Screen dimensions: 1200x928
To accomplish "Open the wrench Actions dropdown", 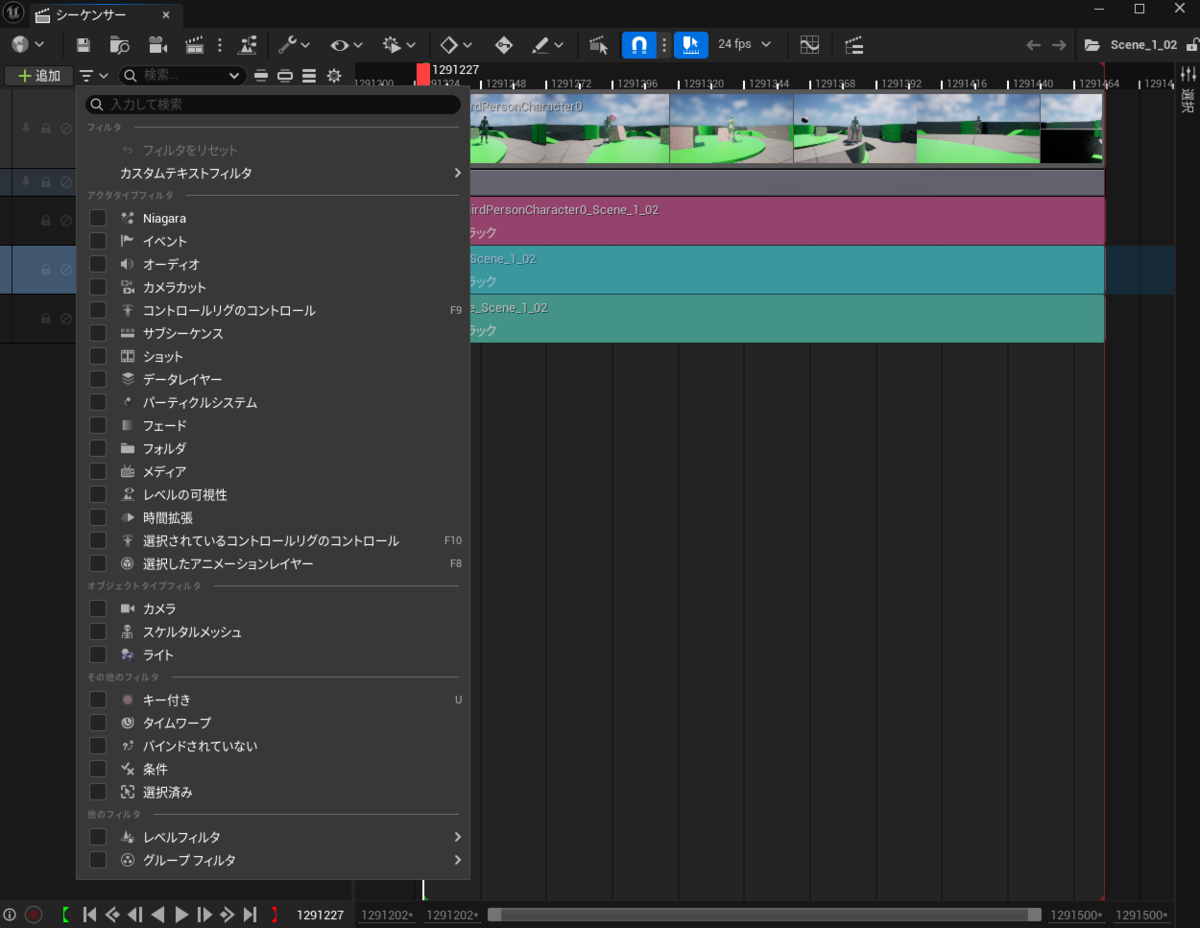I will [294, 45].
